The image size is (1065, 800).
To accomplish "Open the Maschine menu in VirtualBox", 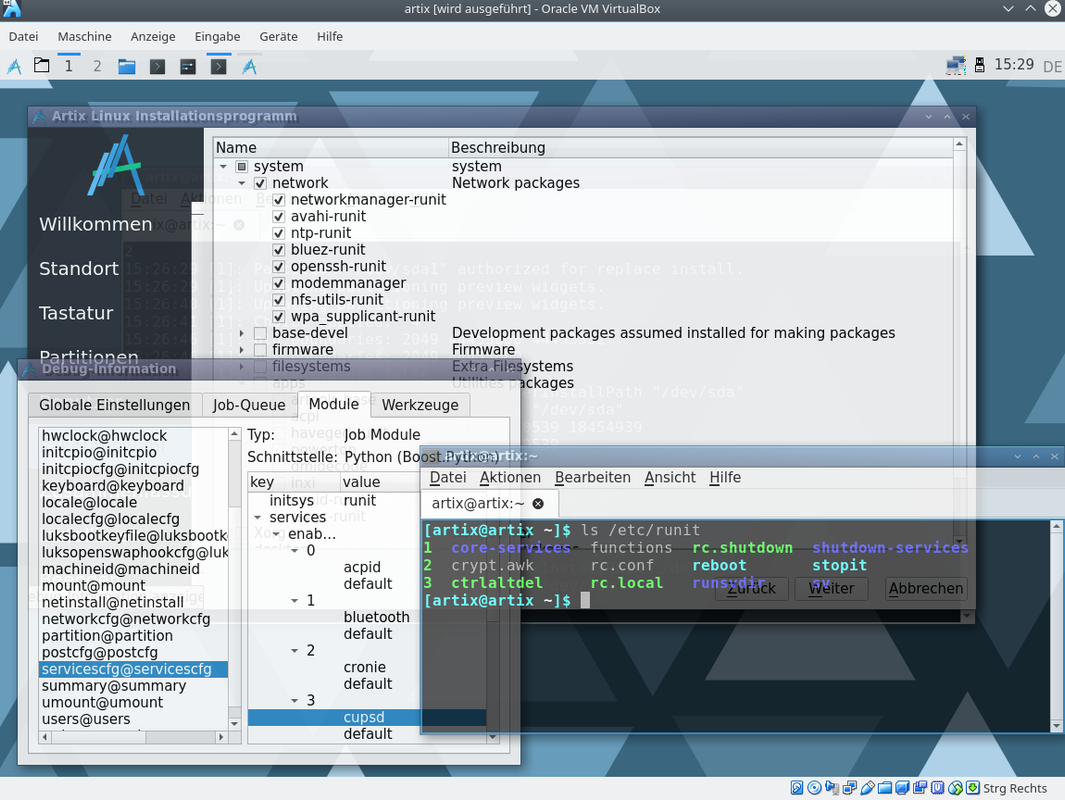I will pos(84,37).
